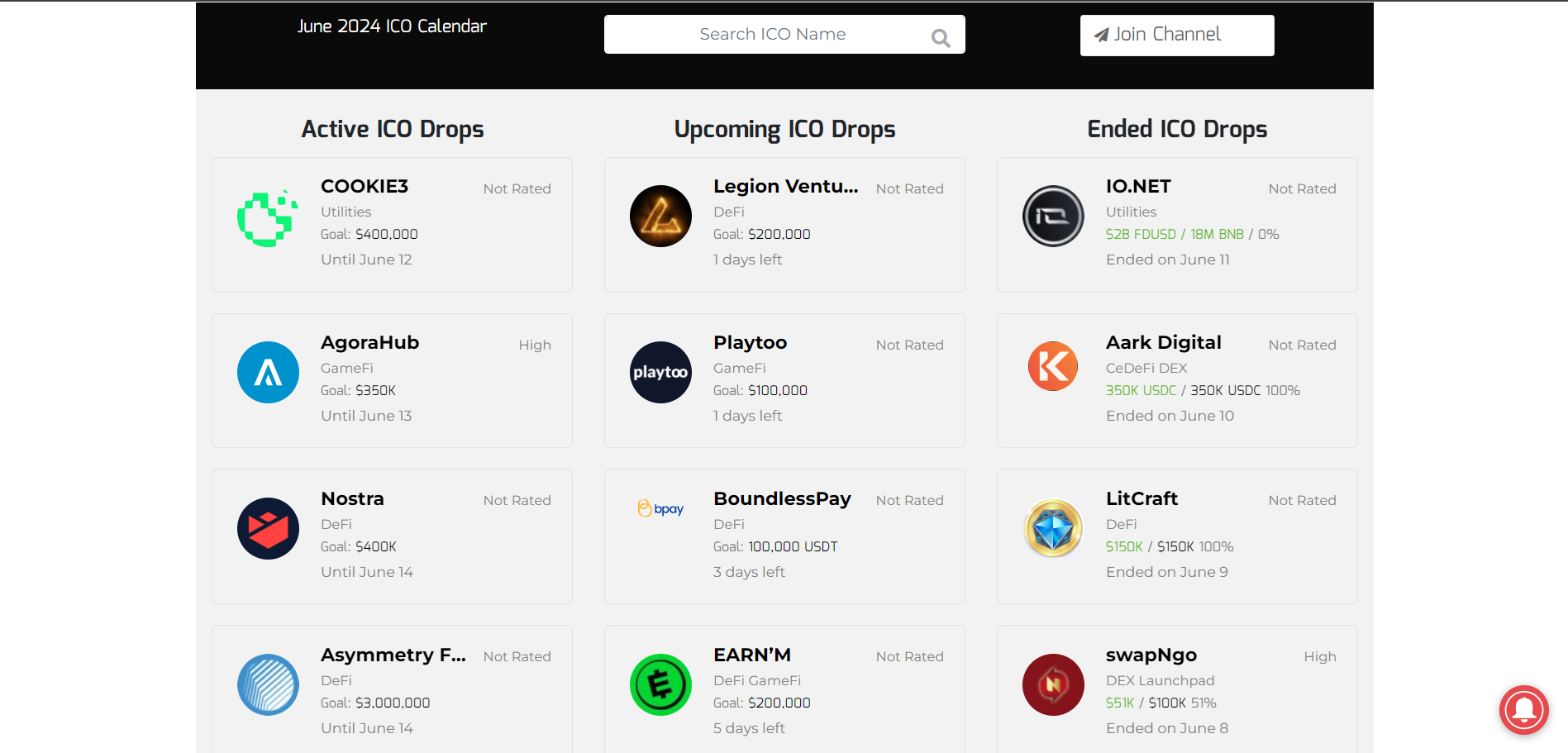Click the Legion Ventures flame logo

(x=660, y=216)
